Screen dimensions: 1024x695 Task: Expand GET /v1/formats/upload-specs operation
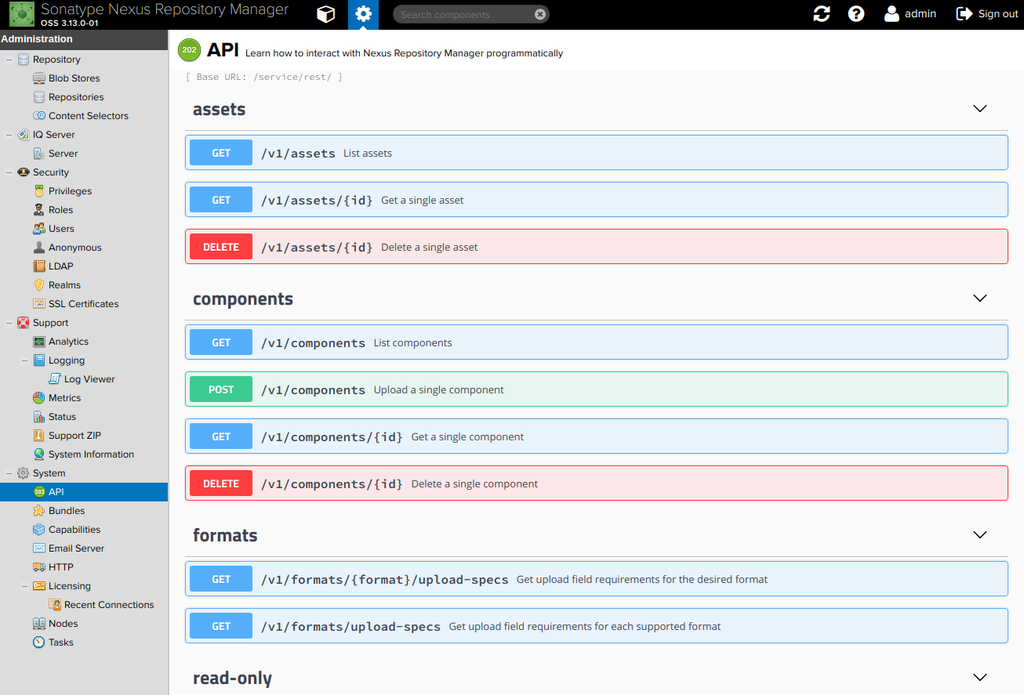[x=596, y=626]
